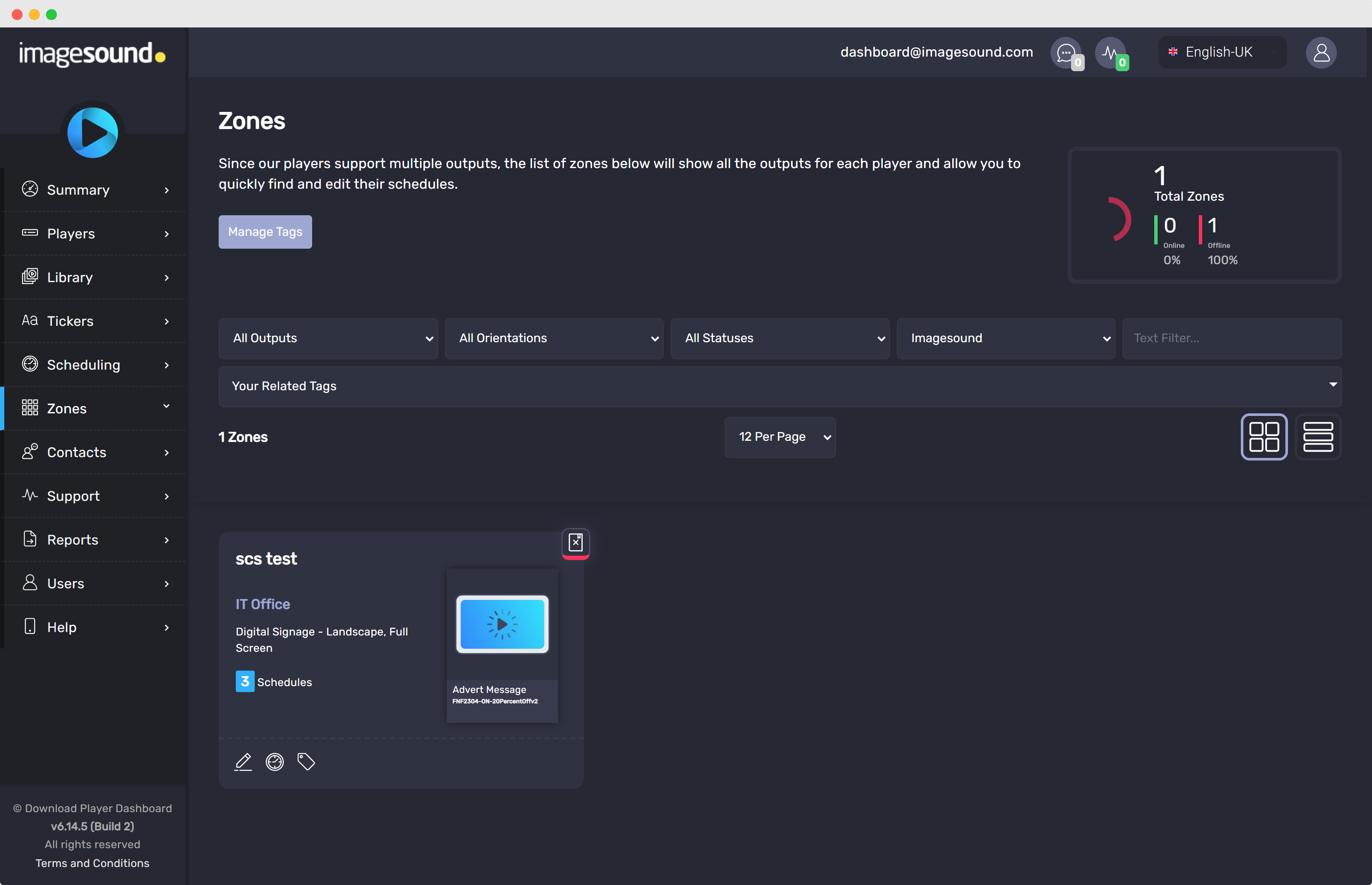Click the offline status icon on scs test card
Screen dimensions: 1372x885
(576, 543)
